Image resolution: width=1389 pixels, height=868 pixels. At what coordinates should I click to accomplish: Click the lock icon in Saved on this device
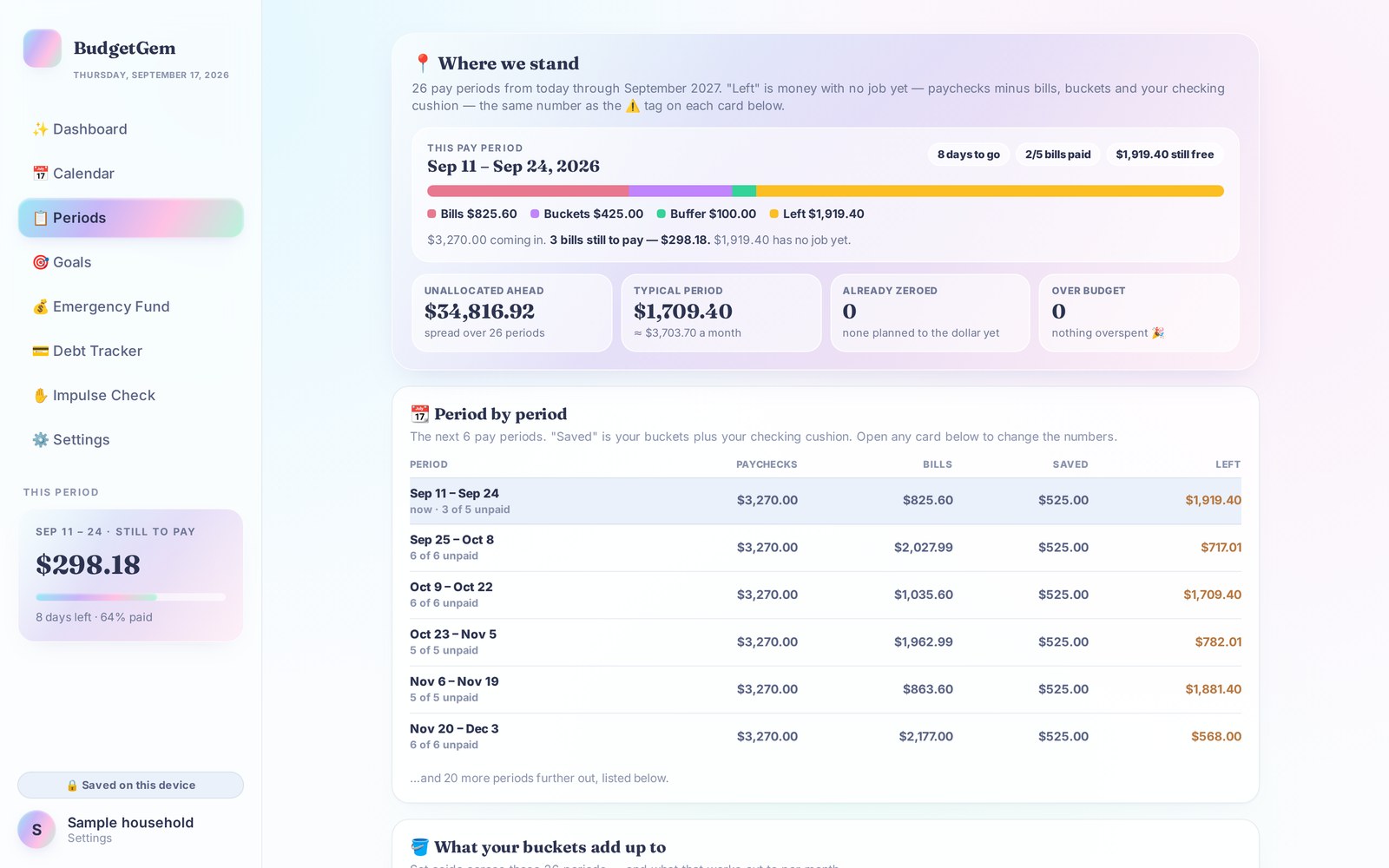tap(72, 786)
